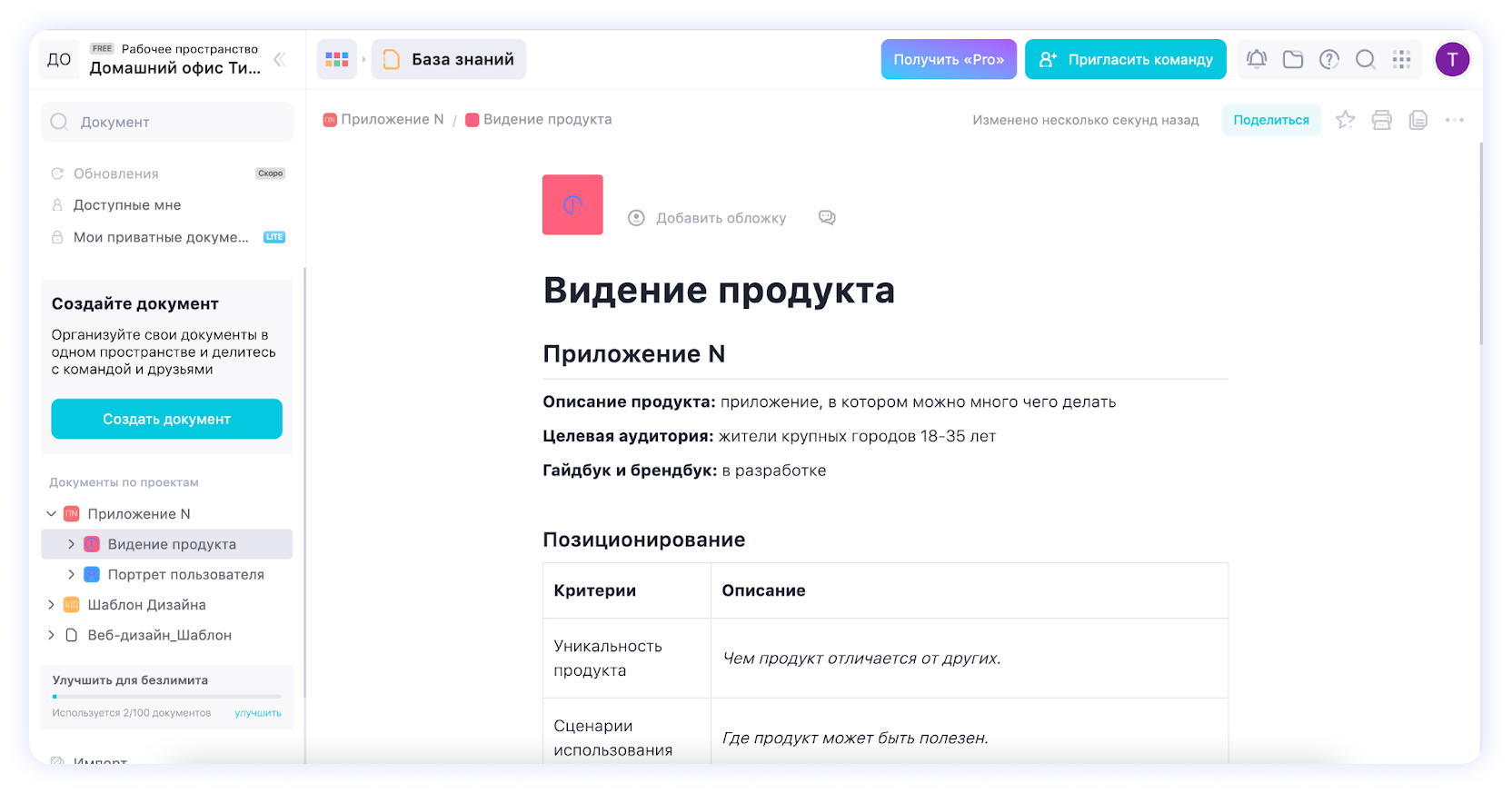
Task: Open the comments bubble icon
Action: click(827, 218)
